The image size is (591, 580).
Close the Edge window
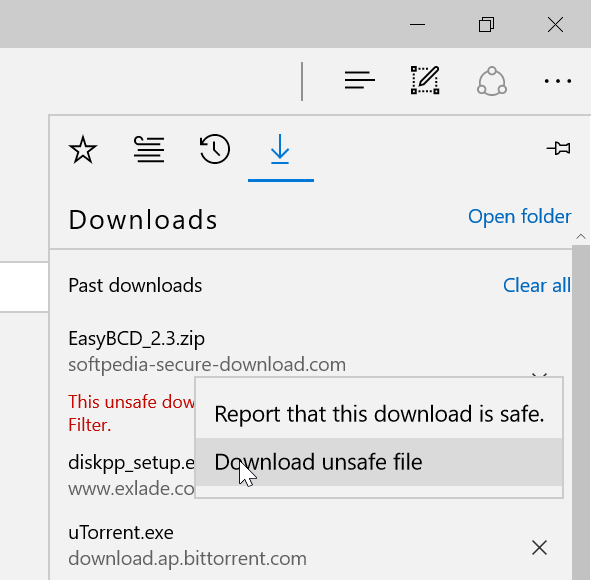(555, 25)
